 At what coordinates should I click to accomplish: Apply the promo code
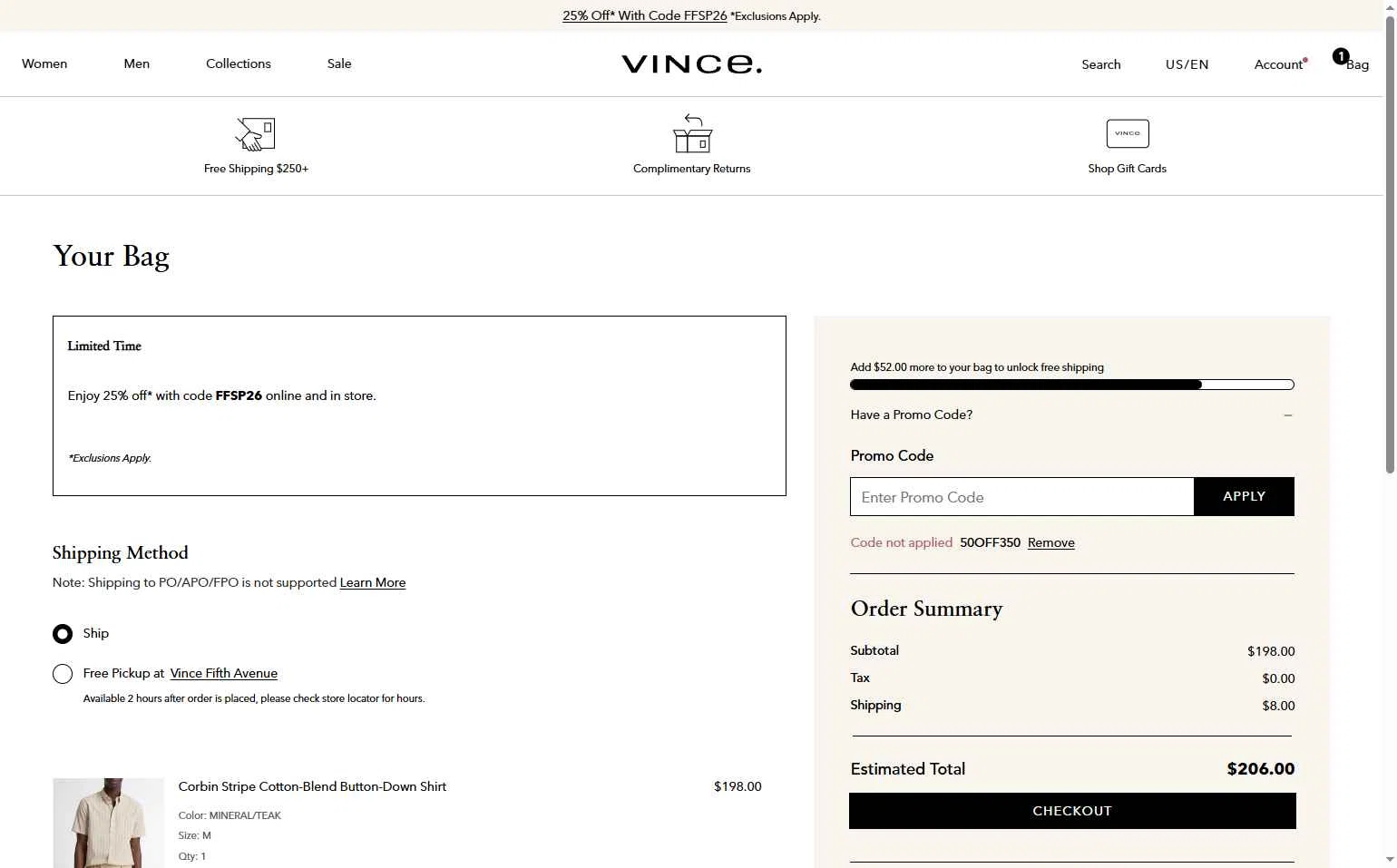click(x=1244, y=497)
